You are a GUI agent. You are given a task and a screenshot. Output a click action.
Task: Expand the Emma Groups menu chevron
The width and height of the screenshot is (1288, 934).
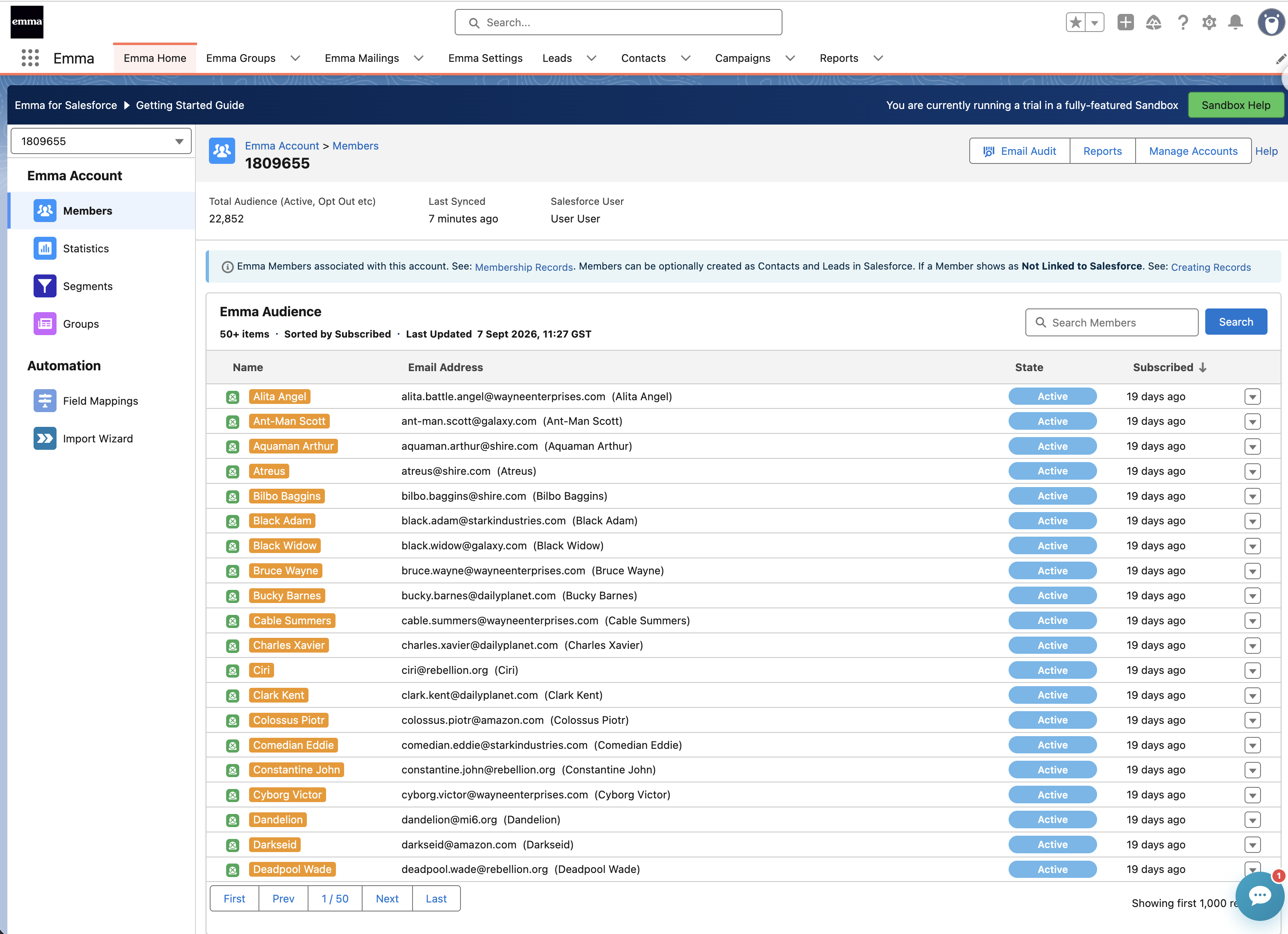point(295,59)
